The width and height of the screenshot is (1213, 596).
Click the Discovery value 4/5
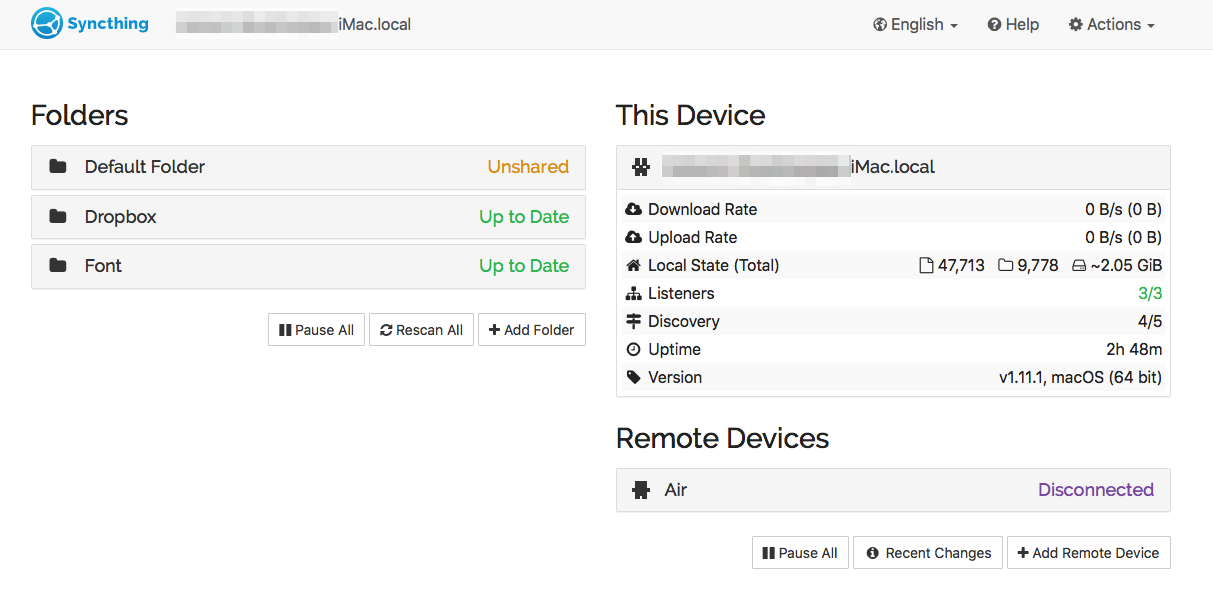(1150, 322)
